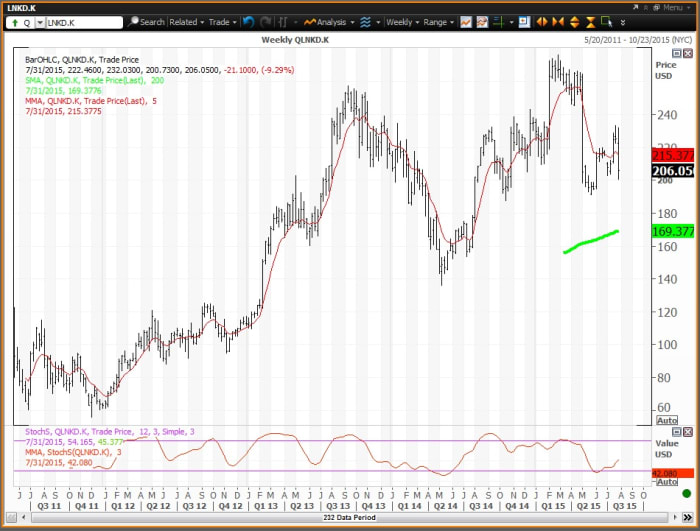Screen dimensions: 700x531
Task: Click the undo arrow icon
Action: pos(248,21)
